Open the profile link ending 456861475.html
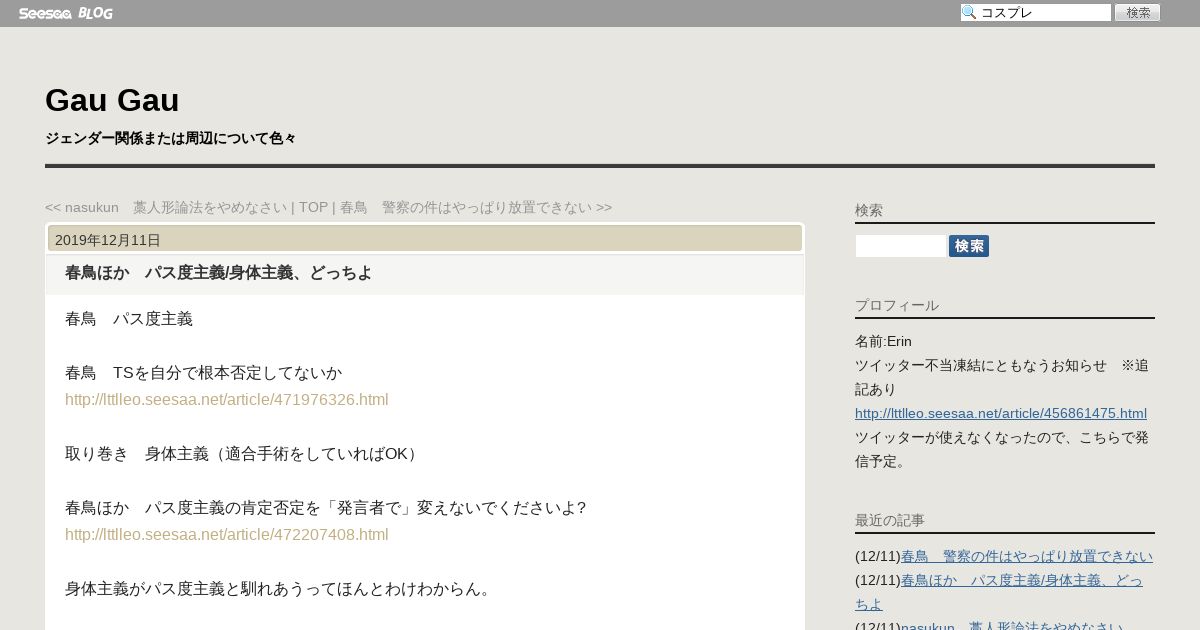The width and height of the screenshot is (1200, 630). pyautogui.click(x=1001, y=413)
